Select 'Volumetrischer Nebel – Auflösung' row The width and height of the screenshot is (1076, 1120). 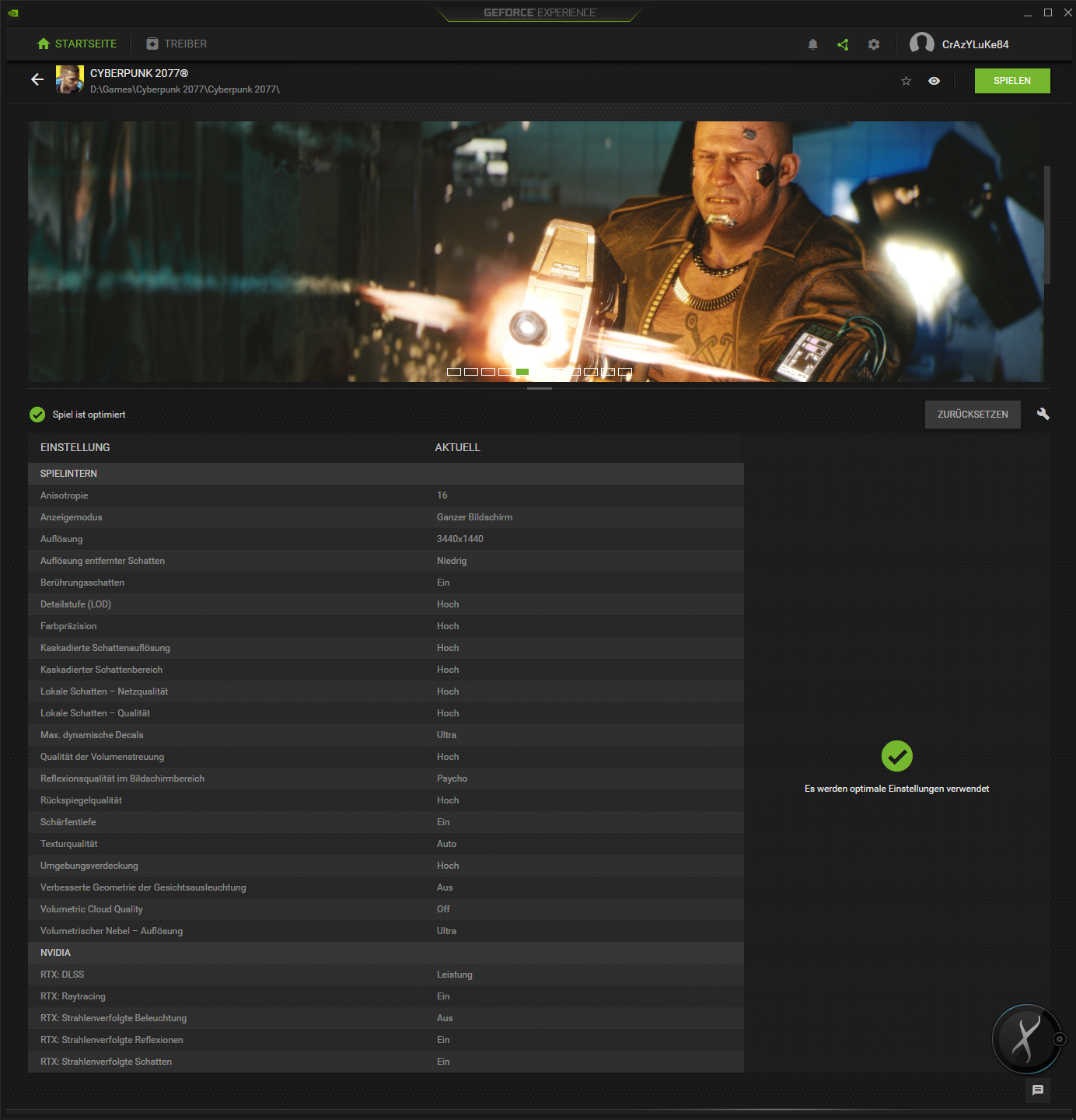click(386, 931)
